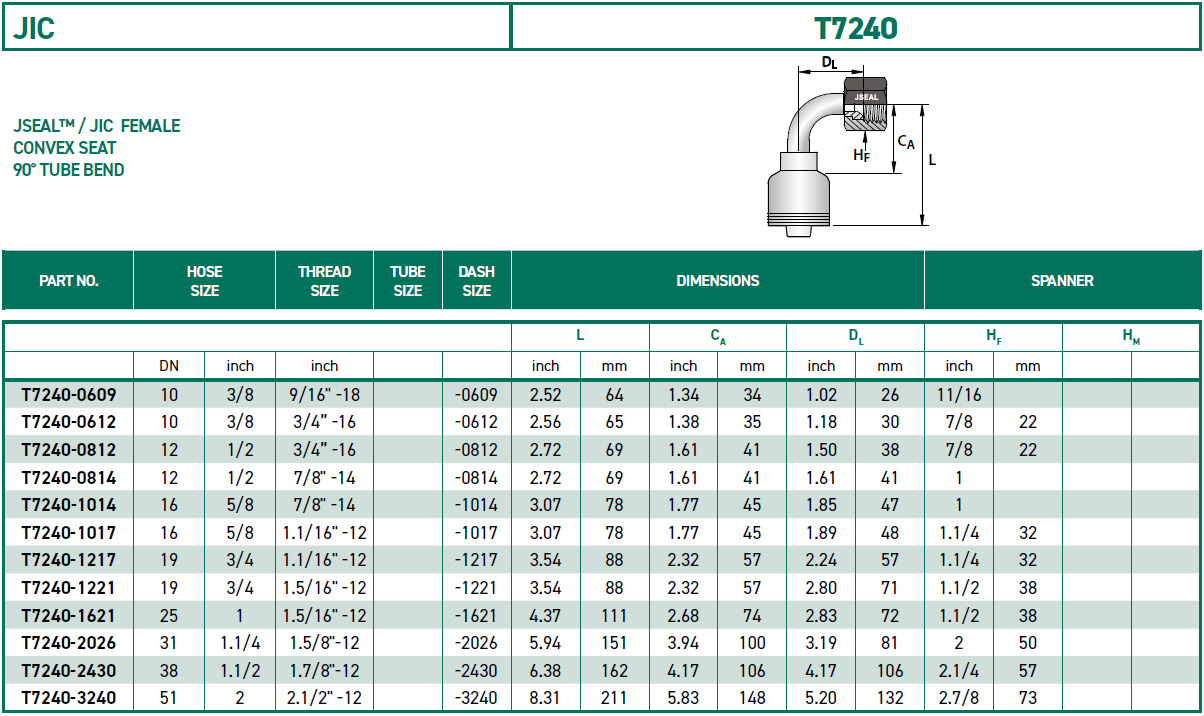The width and height of the screenshot is (1204, 716).
Task: Click the 1.5/8"-12 thread size cell
Action: tap(325, 643)
